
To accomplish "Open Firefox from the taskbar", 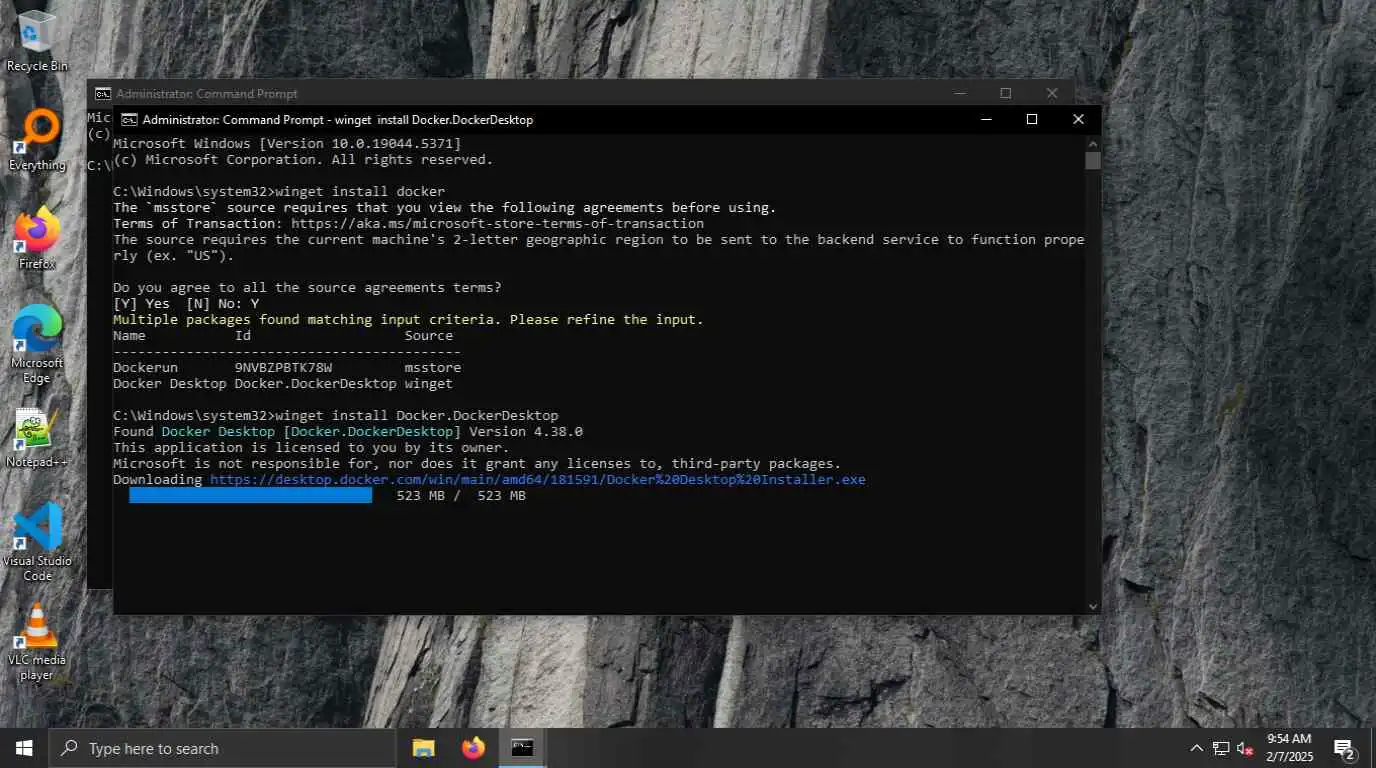I will click(473, 748).
